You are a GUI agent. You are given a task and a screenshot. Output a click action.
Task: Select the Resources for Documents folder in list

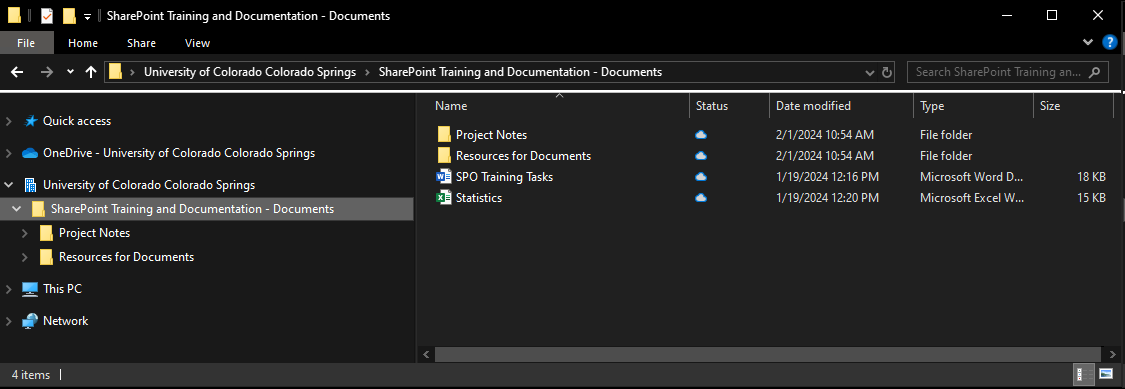click(x=523, y=156)
